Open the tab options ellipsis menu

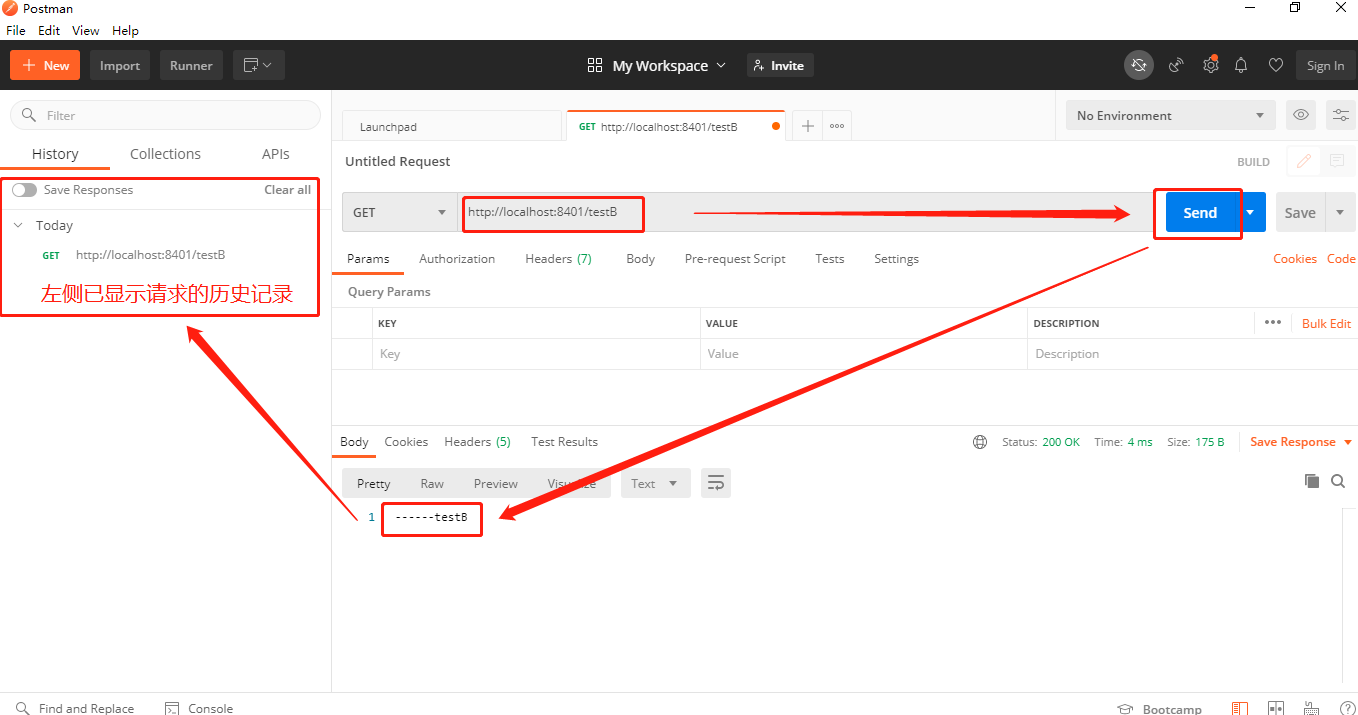pyautogui.click(x=837, y=126)
